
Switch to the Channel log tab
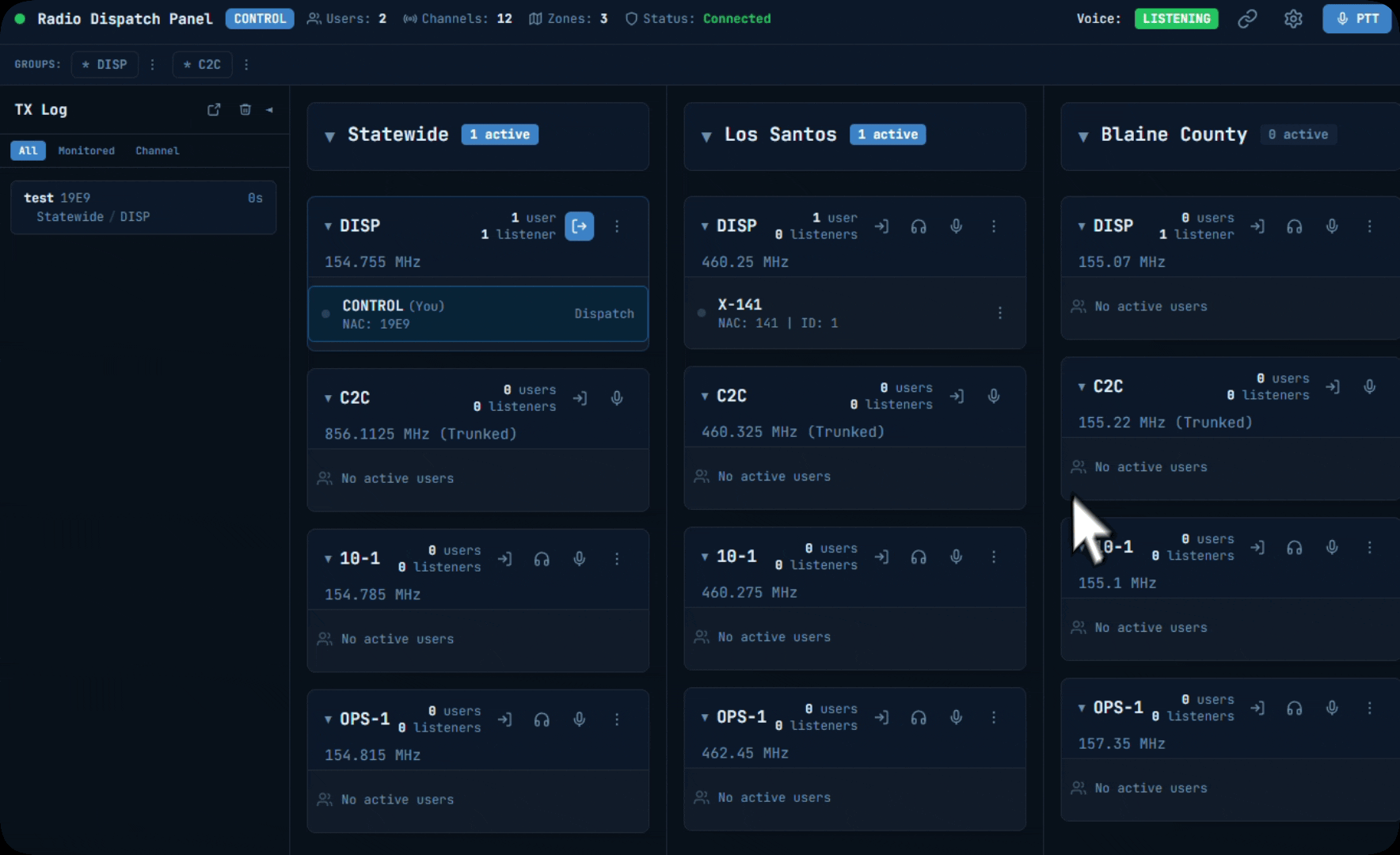pos(157,150)
